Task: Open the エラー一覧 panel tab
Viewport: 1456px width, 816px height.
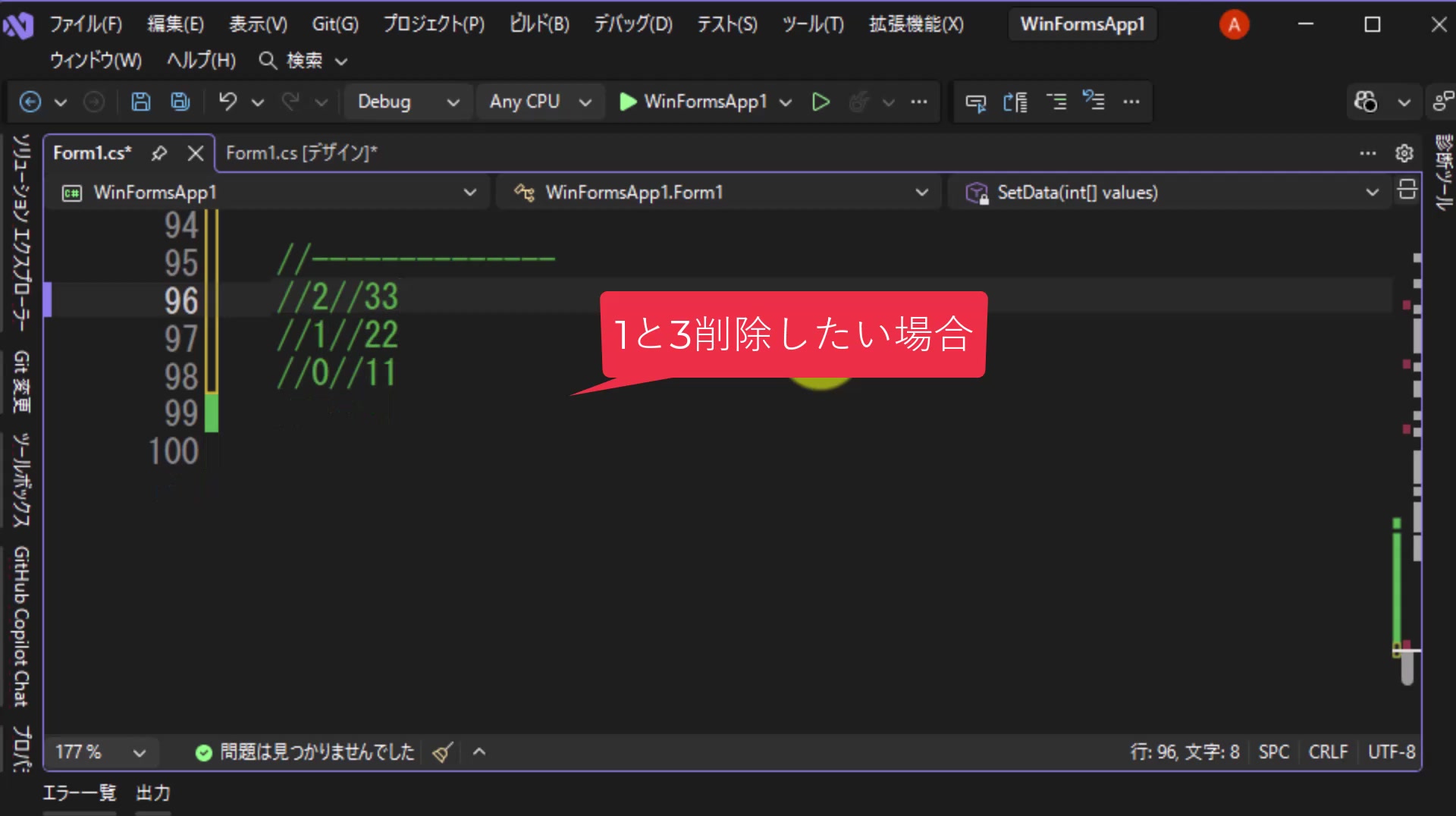Action: click(x=80, y=793)
